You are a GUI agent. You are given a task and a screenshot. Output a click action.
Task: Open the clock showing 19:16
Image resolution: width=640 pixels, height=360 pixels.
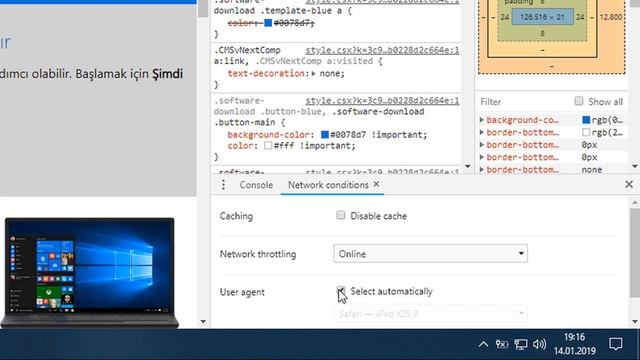coord(574,337)
